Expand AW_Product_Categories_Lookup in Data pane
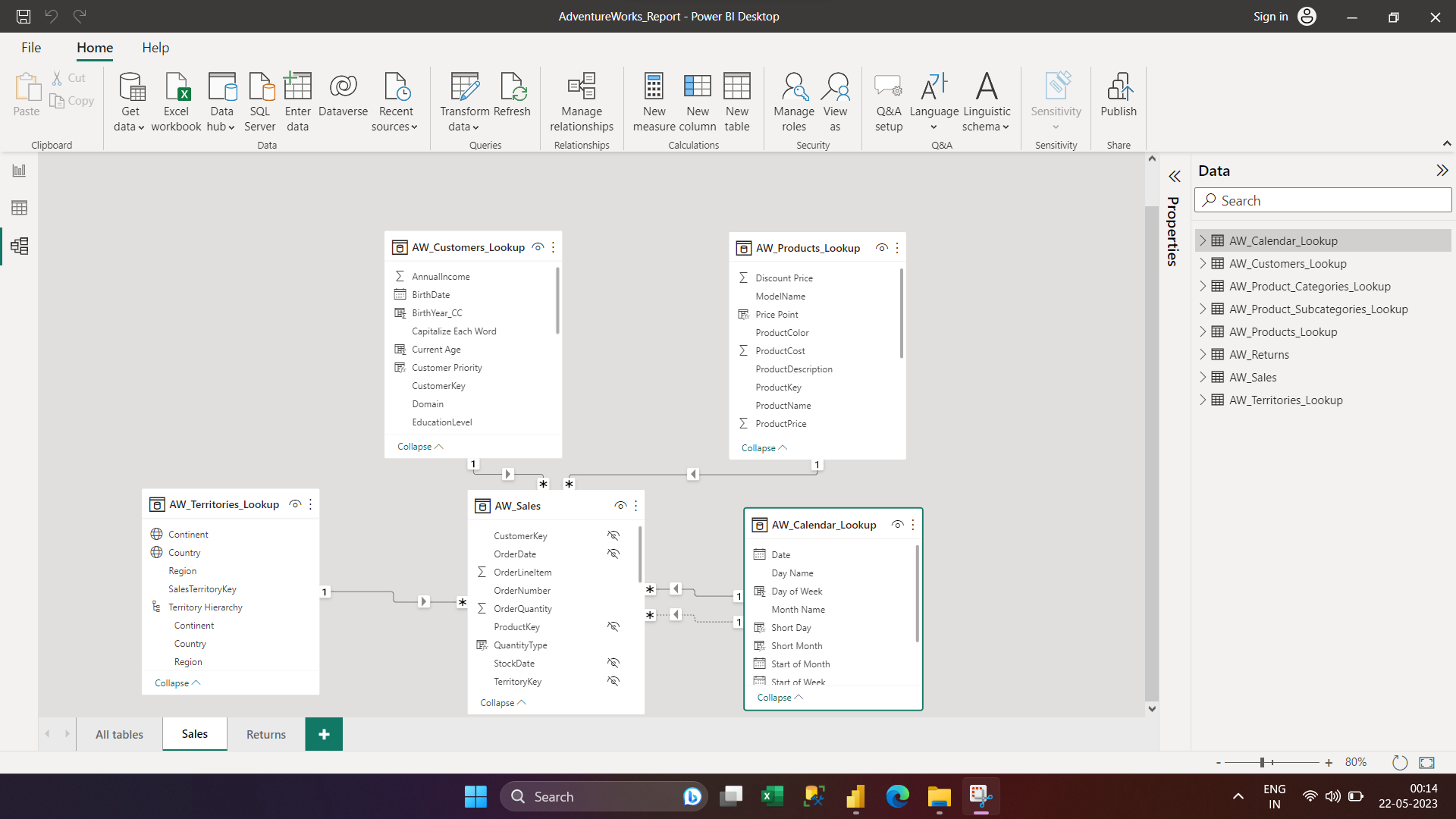 pos(1203,286)
